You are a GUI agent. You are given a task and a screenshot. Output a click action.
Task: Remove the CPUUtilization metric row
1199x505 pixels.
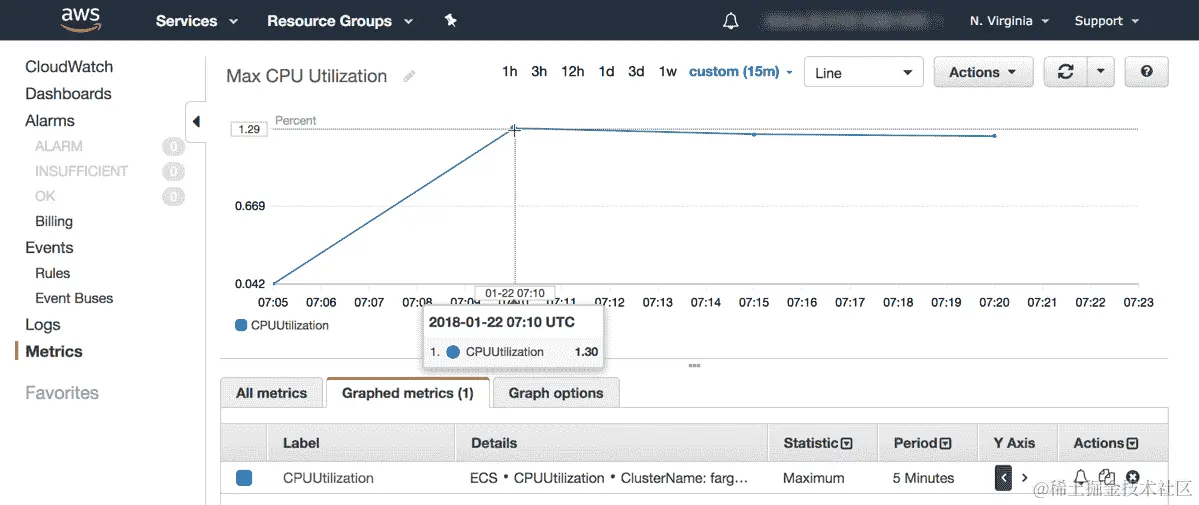(1132, 477)
